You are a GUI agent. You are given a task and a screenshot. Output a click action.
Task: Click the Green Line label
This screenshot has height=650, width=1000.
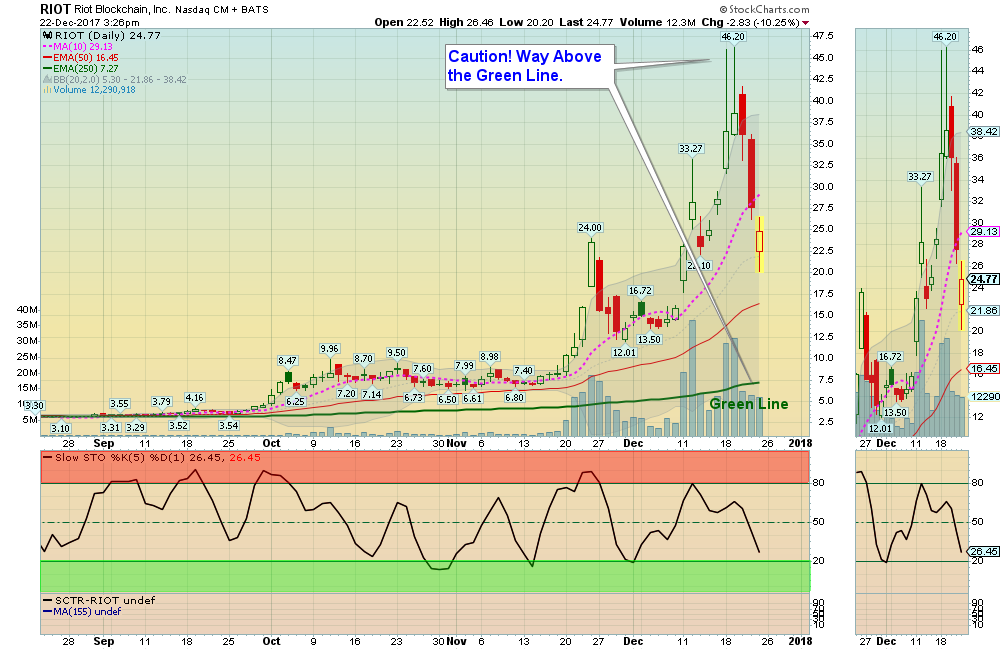(x=749, y=404)
